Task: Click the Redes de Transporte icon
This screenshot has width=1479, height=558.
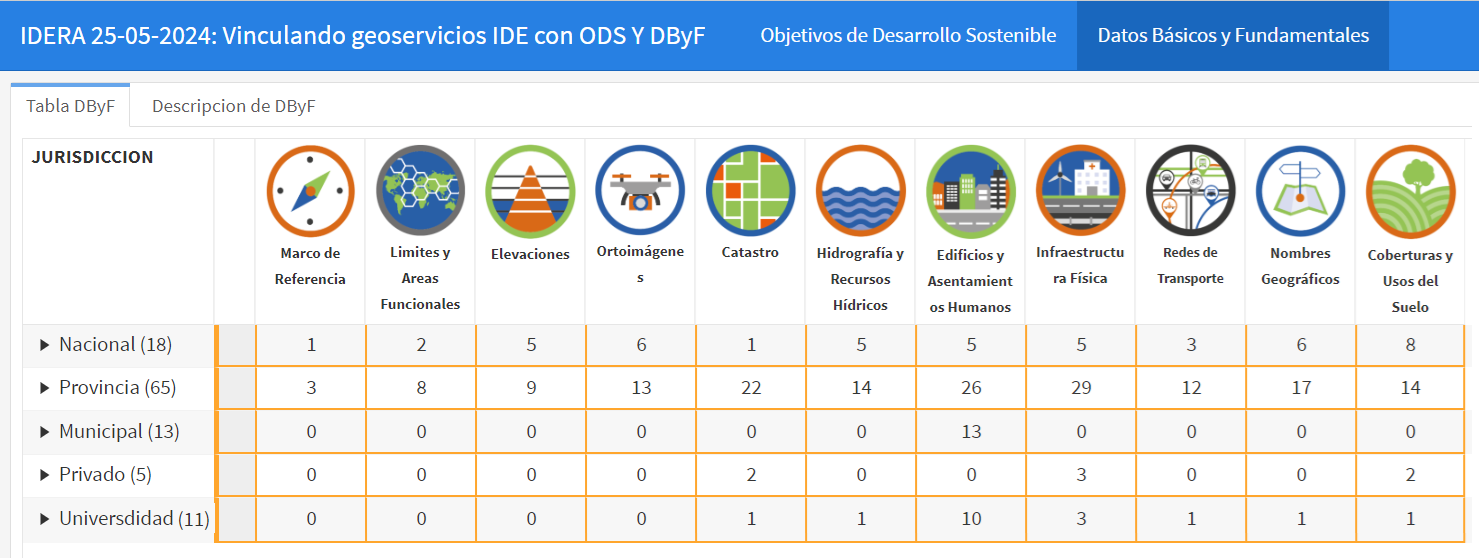Action: click(x=1190, y=191)
